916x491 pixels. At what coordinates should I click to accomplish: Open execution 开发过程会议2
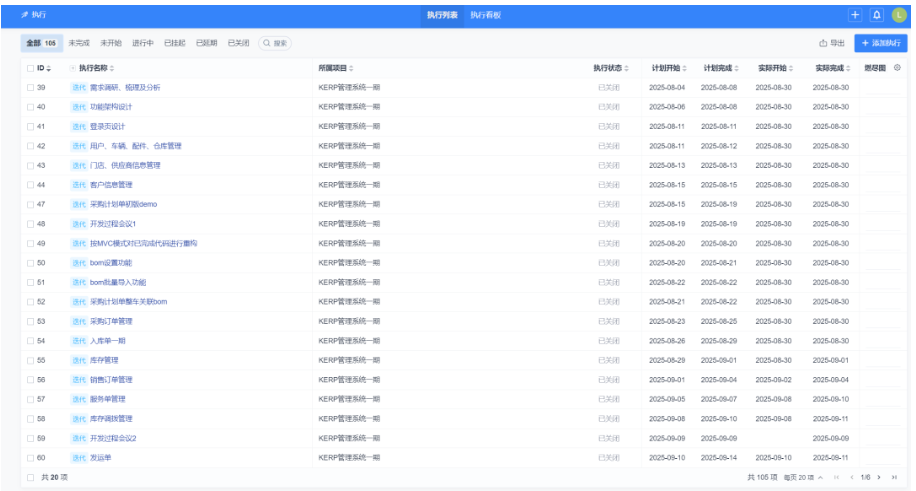click(113, 438)
